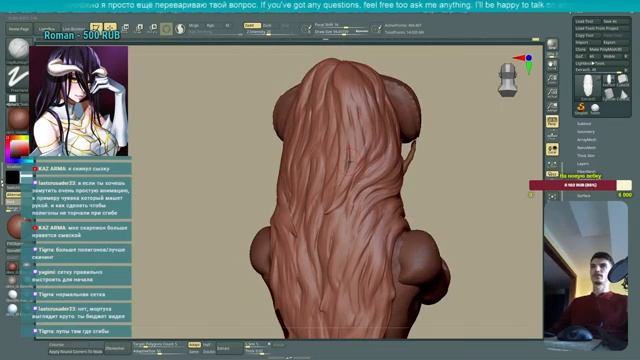This screenshot has width=640, height=360.
Task: Select the SimpleBrush tool icon
Action: [x=581, y=108]
